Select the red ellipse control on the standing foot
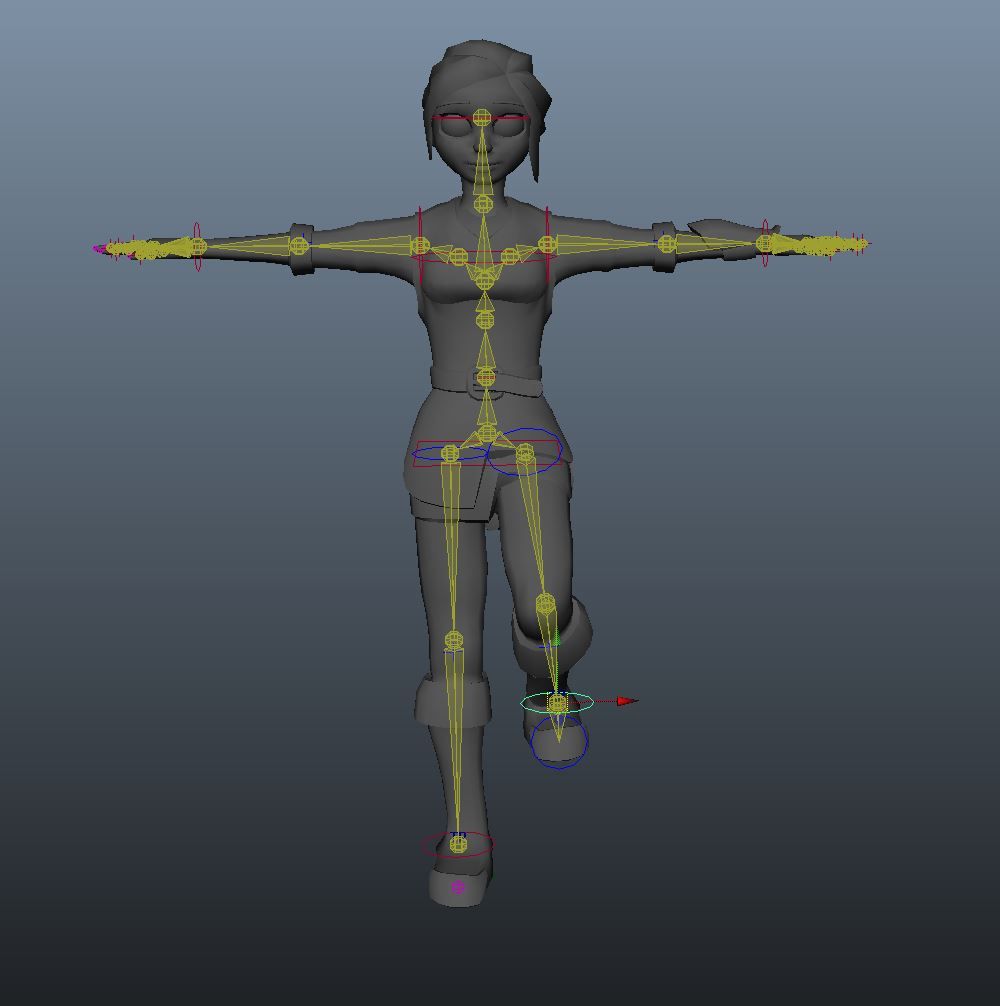This screenshot has width=1000, height=1006. pyautogui.click(x=426, y=845)
